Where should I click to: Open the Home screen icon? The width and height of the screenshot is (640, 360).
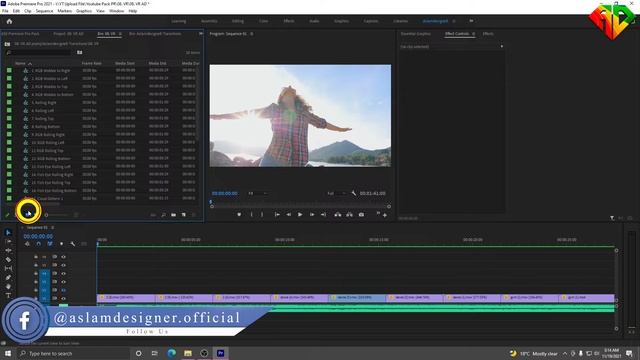[x=9, y=21]
